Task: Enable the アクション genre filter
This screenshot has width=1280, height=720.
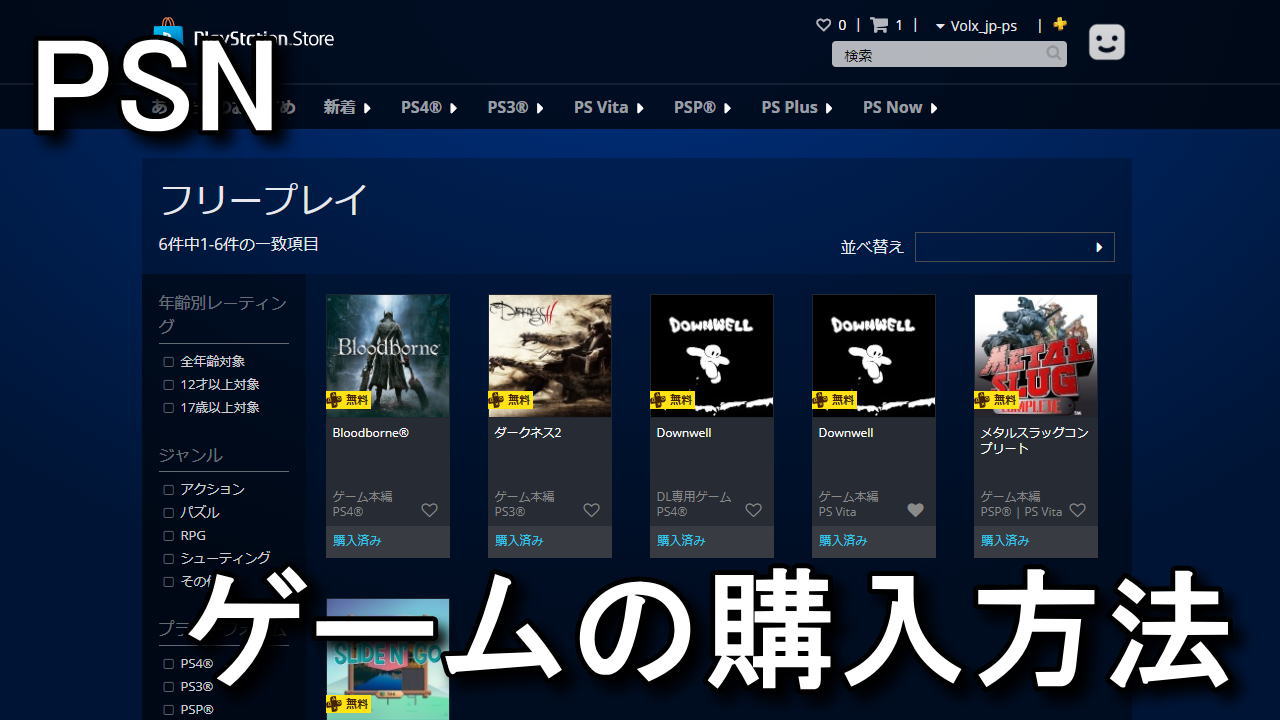Action: coord(169,490)
